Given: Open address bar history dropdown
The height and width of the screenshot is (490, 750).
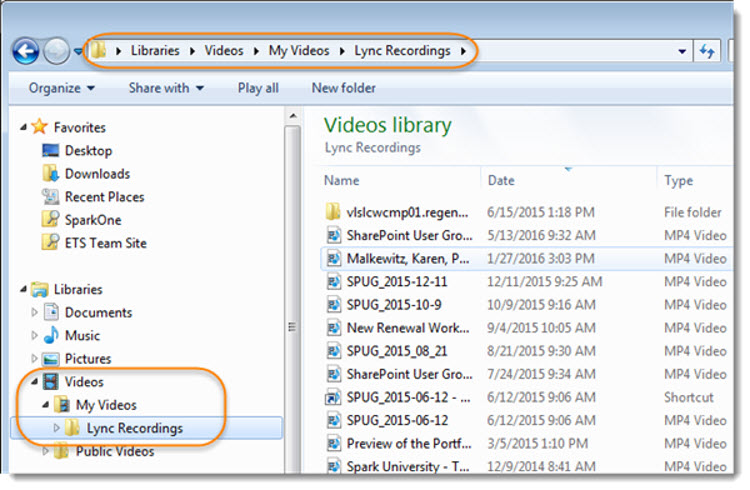Looking at the screenshot, I should click(x=682, y=51).
